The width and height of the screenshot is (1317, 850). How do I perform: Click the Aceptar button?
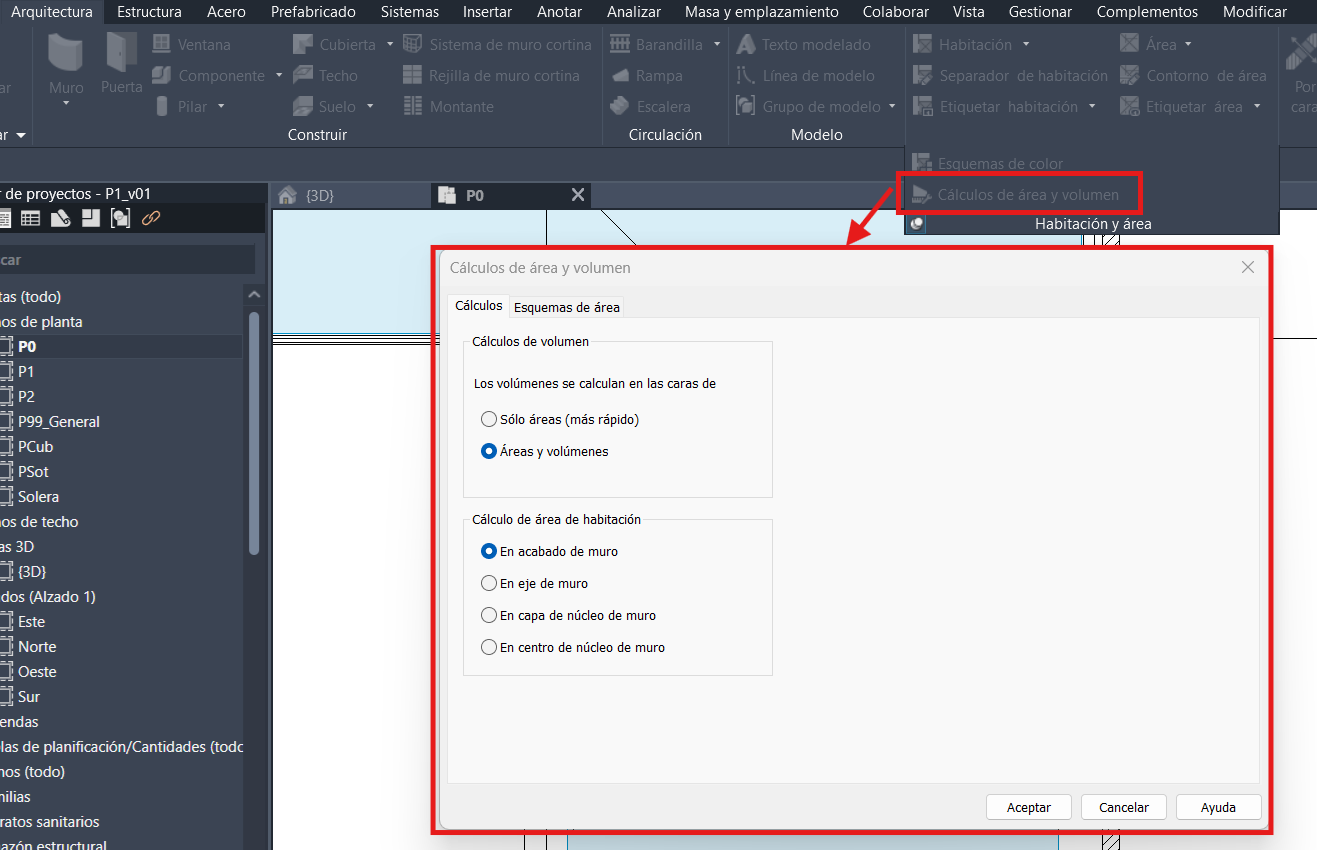pos(1028,807)
